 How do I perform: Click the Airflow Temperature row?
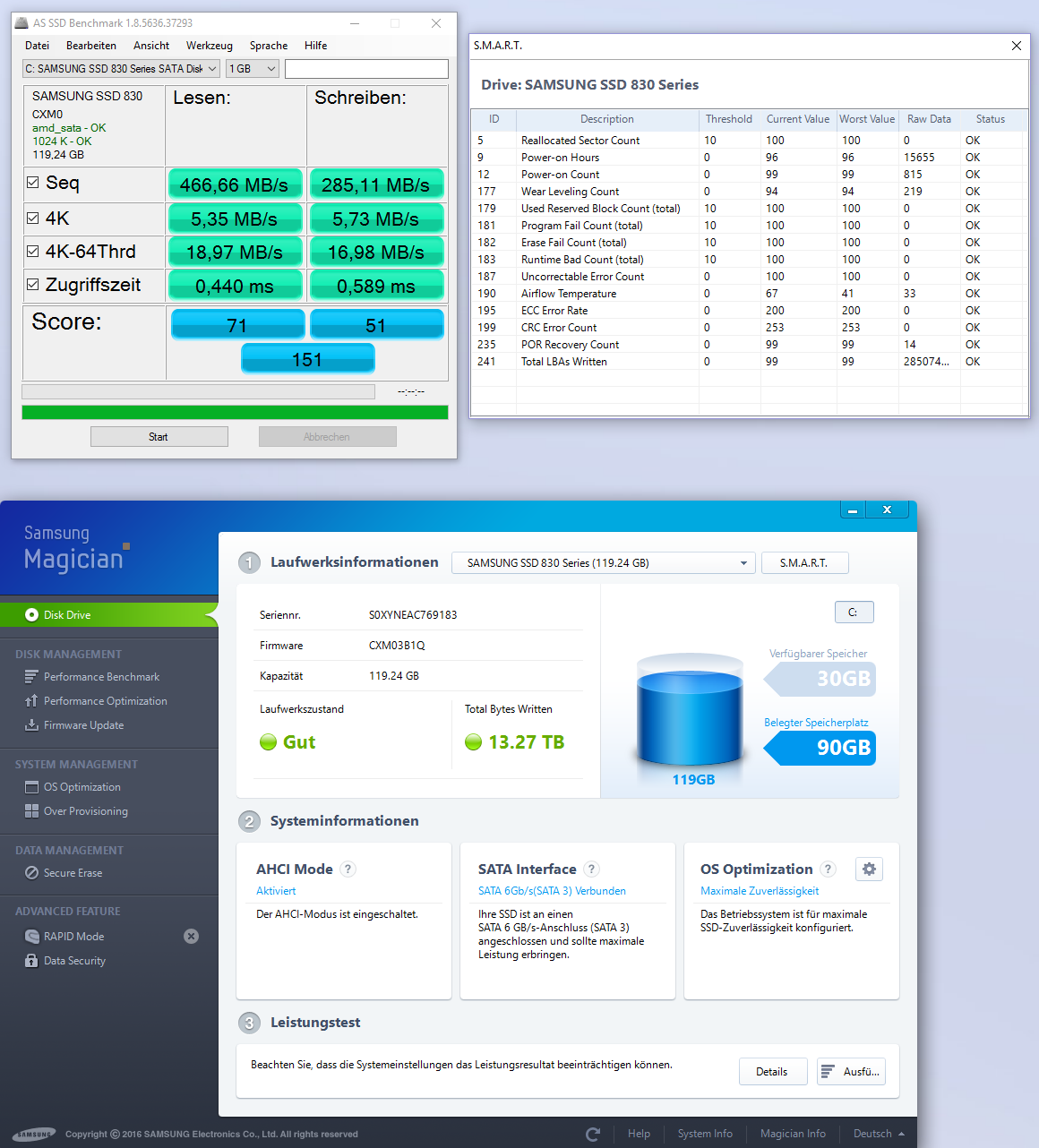point(748,294)
